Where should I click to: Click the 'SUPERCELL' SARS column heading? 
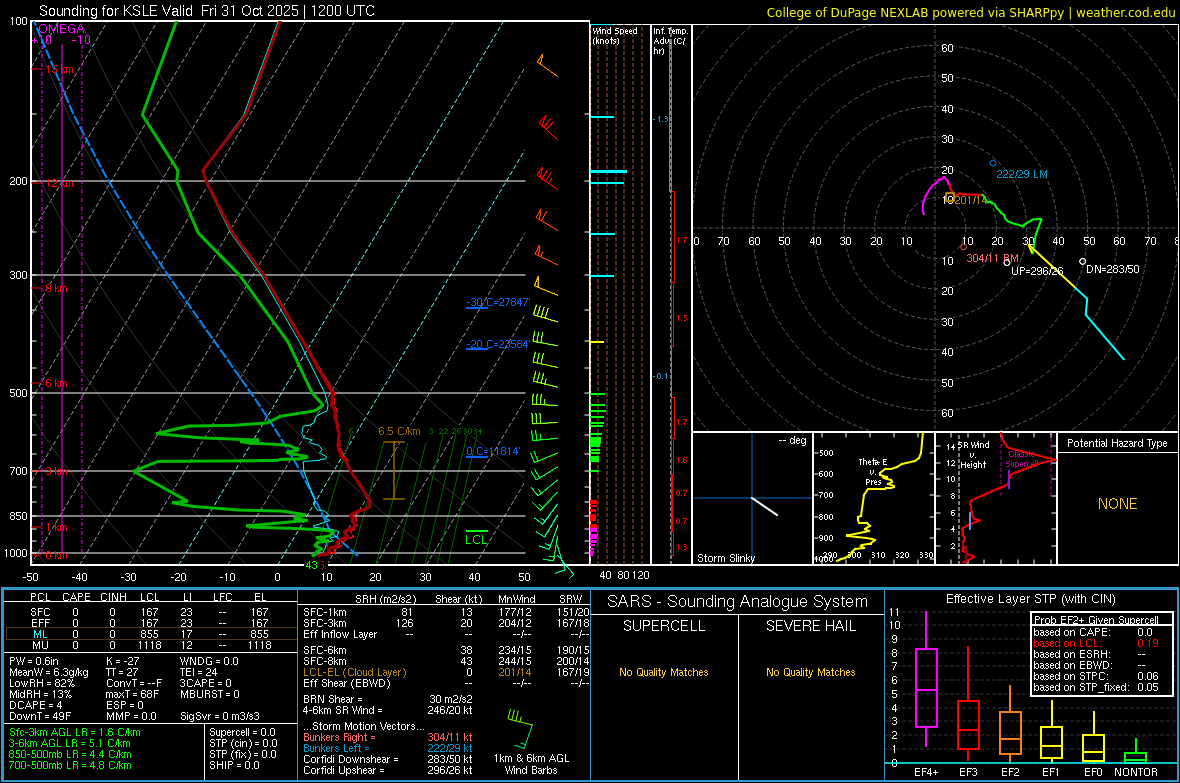tap(664, 626)
